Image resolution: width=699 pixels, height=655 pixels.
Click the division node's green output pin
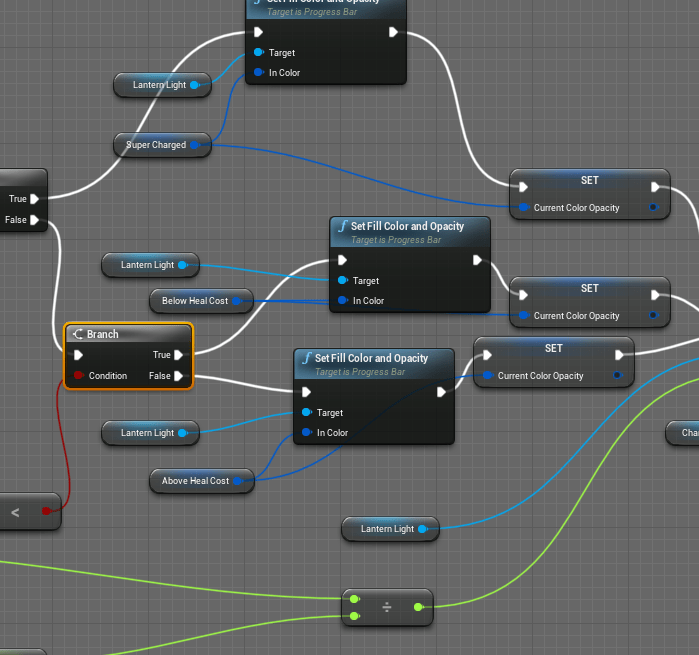click(x=417, y=607)
